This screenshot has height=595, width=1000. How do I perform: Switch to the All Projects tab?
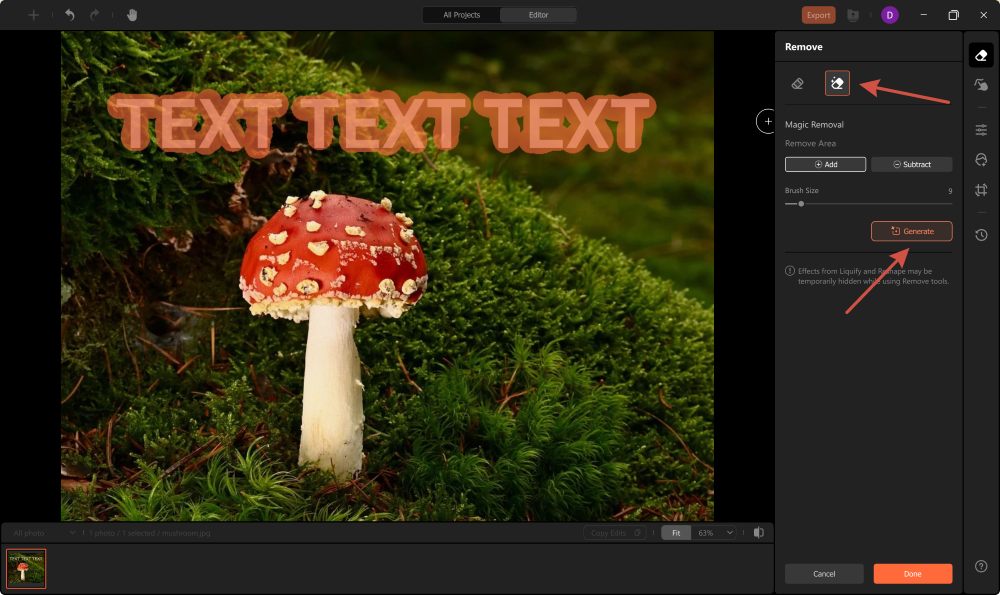tap(461, 15)
